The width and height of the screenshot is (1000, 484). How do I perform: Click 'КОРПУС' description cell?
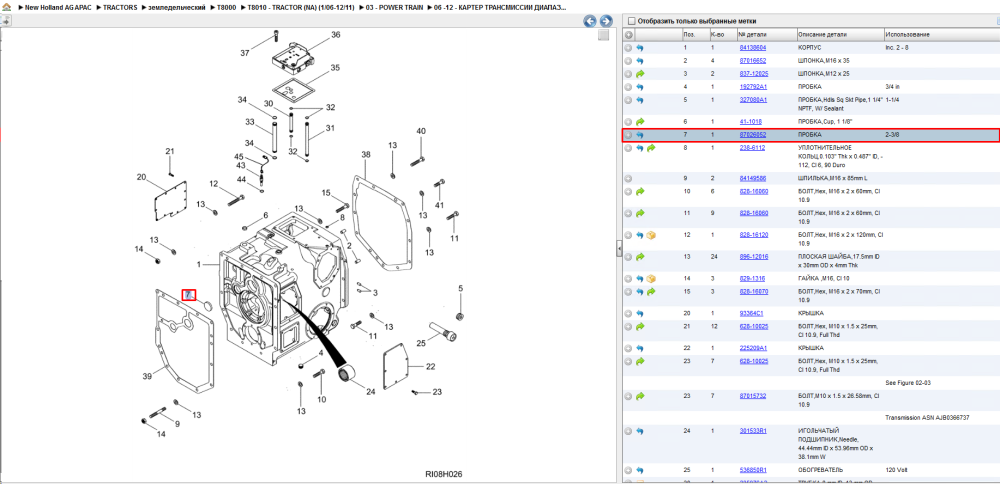pos(810,48)
